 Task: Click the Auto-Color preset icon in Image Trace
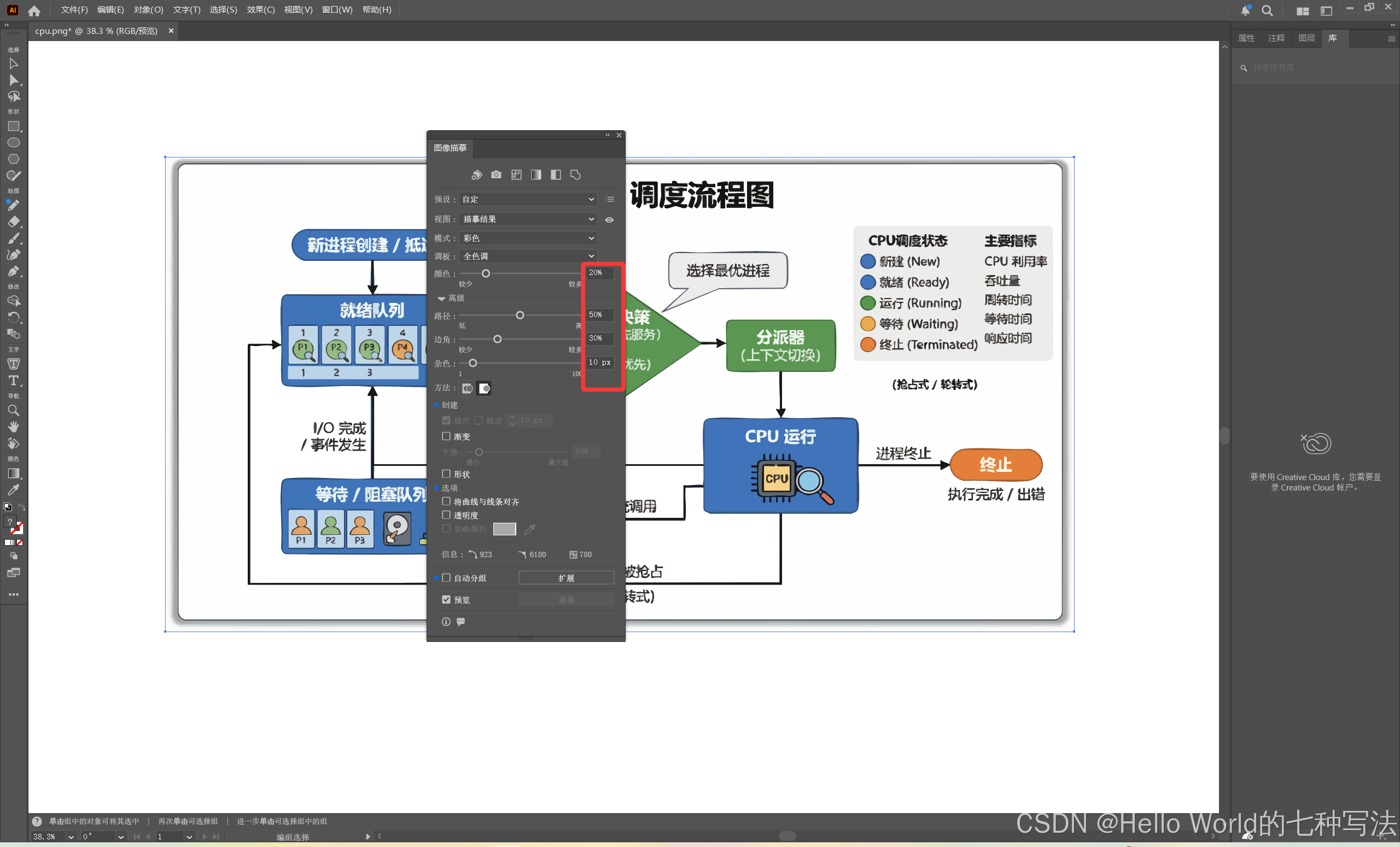coord(476,175)
